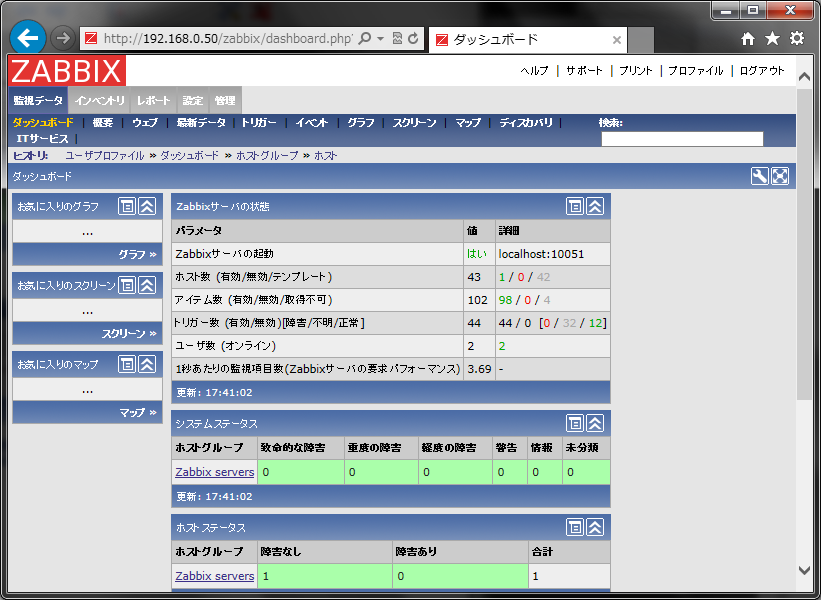Open menu icon of システムステータス widget
This screenshot has height=600, width=821.
(x=575, y=423)
